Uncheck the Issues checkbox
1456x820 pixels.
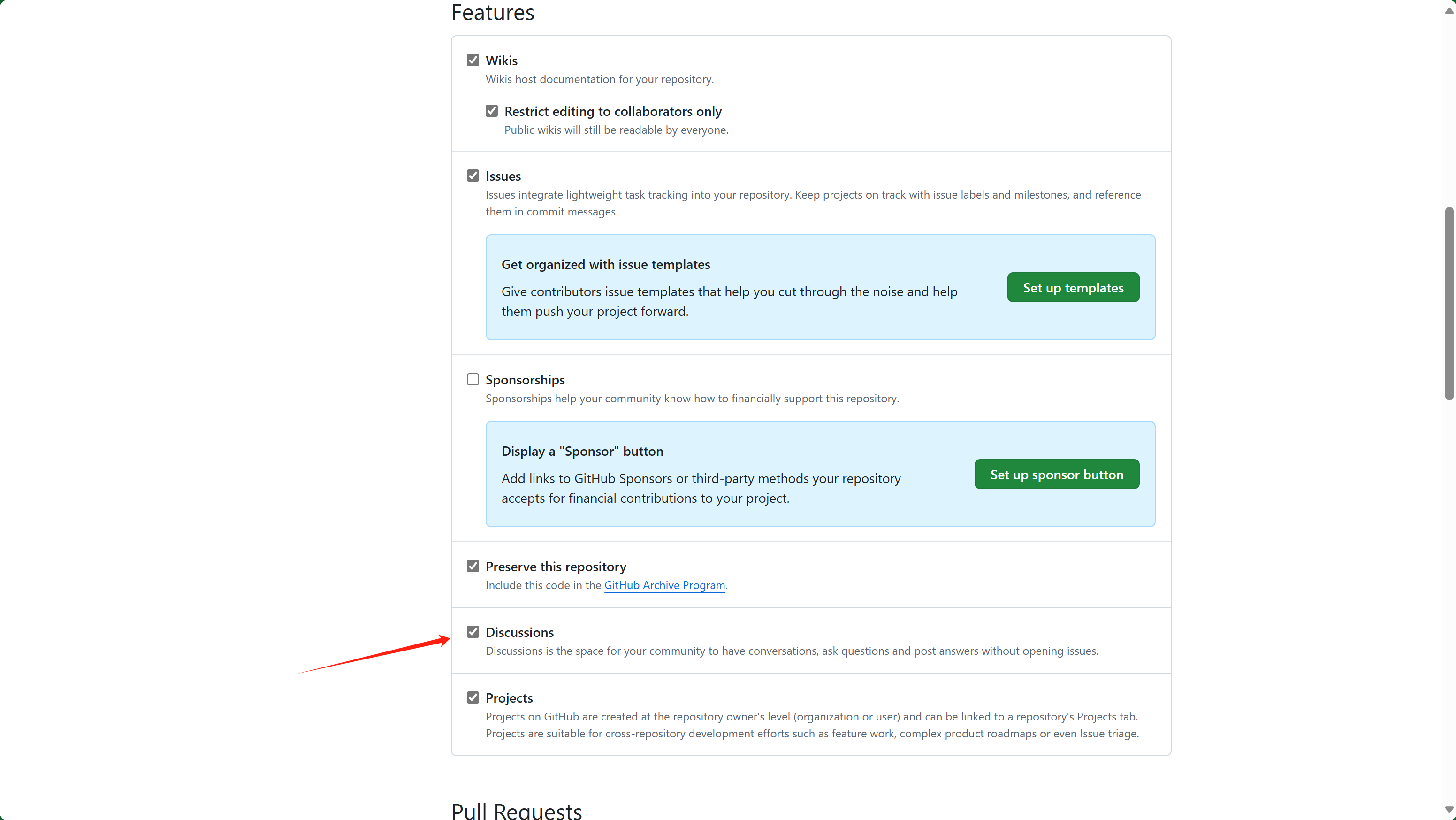coord(473,176)
